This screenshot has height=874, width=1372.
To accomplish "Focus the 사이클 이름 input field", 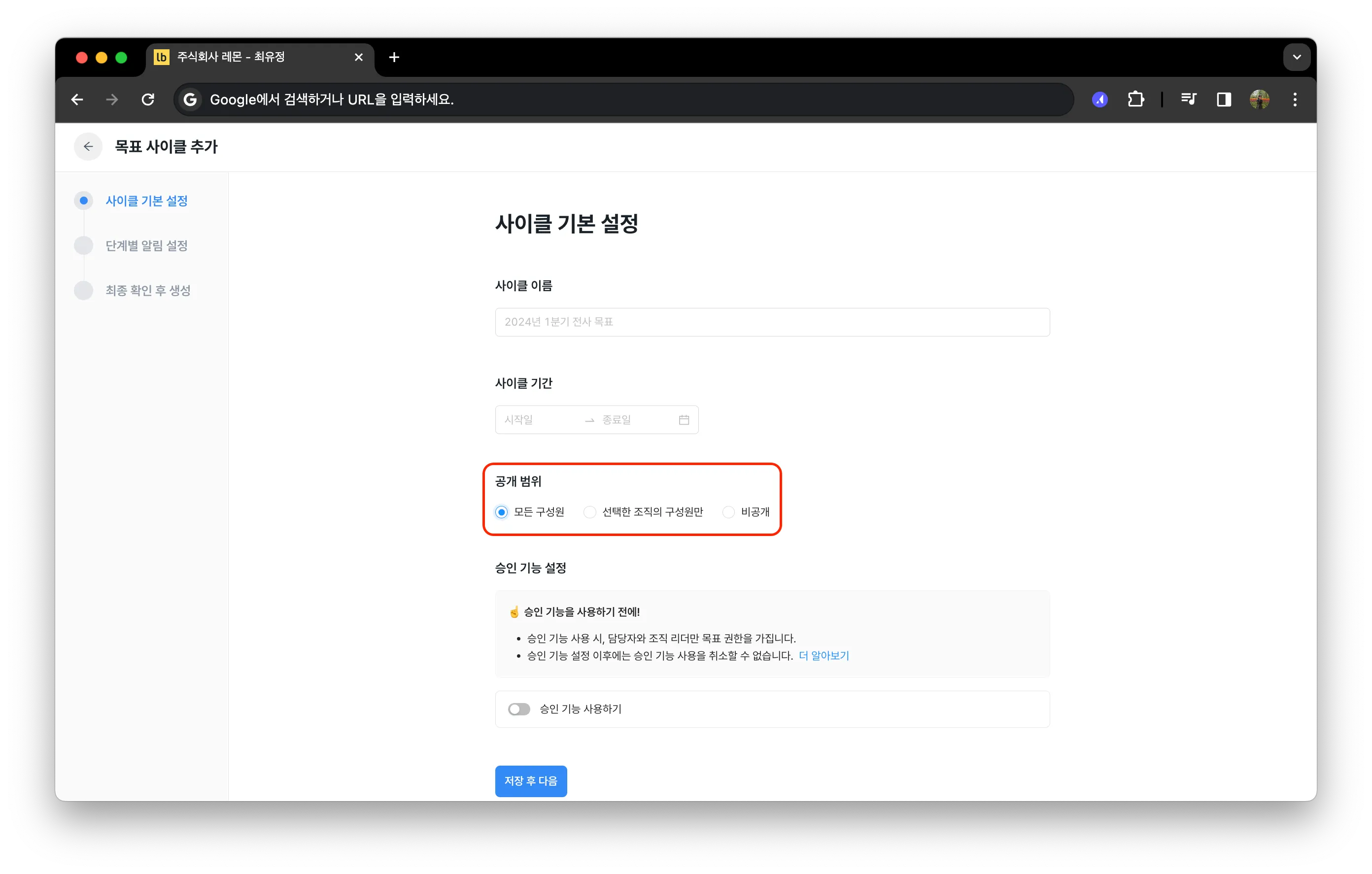I will coord(772,322).
